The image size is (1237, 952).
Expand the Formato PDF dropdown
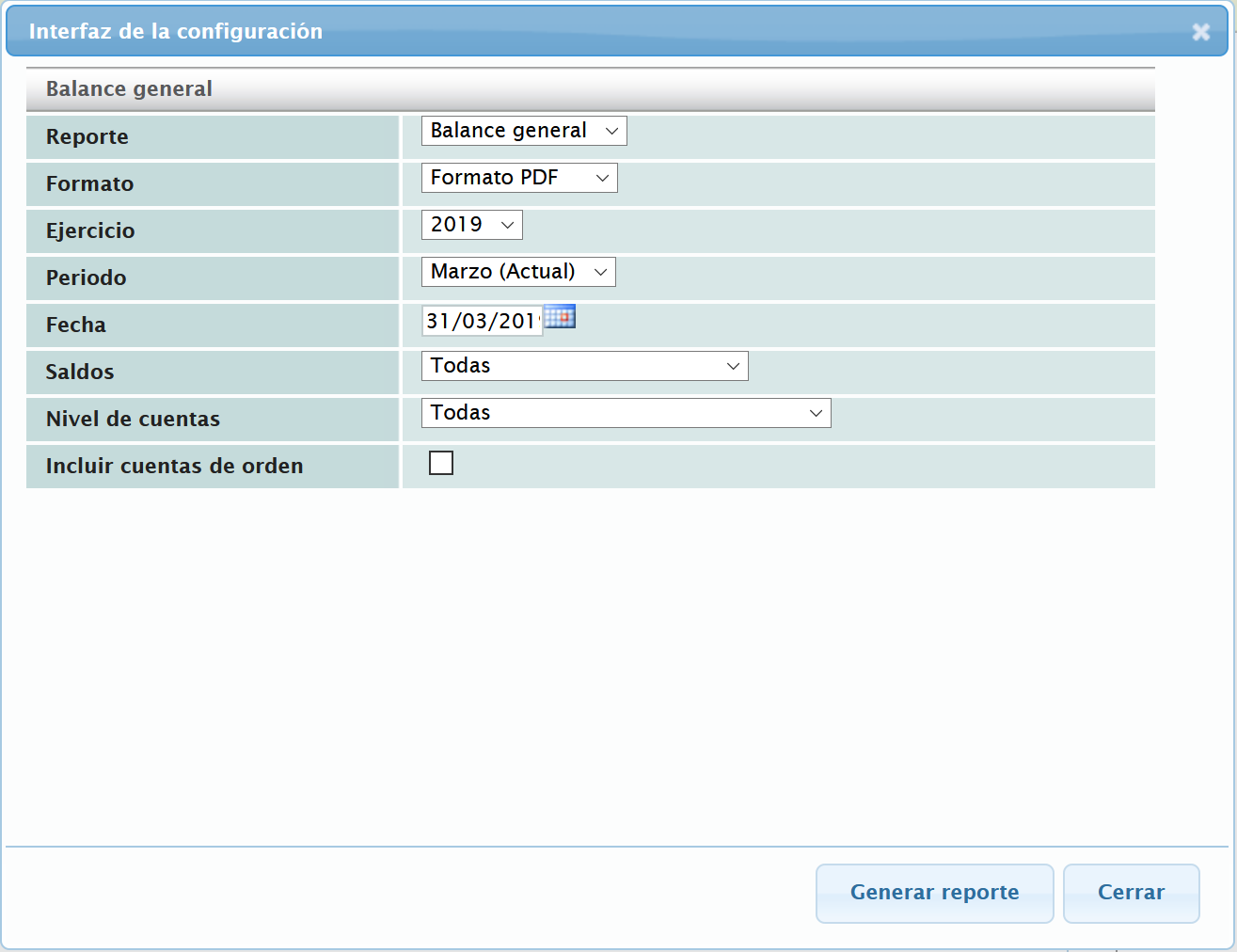(x=518, y=178)
